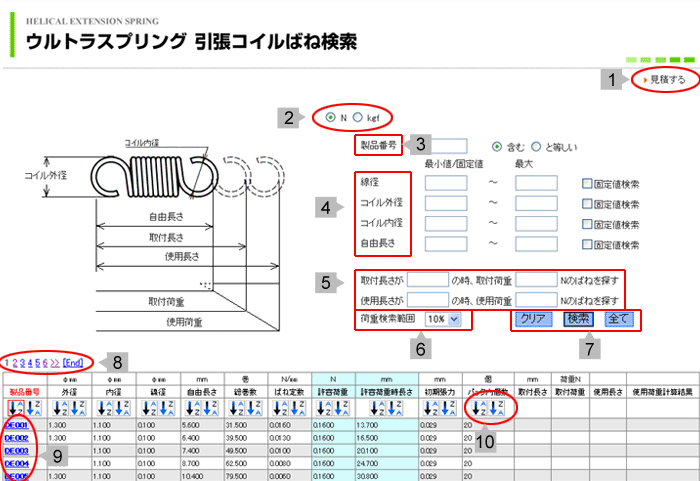Sort 内径 column ascending (A-Z)

[104, 408]
